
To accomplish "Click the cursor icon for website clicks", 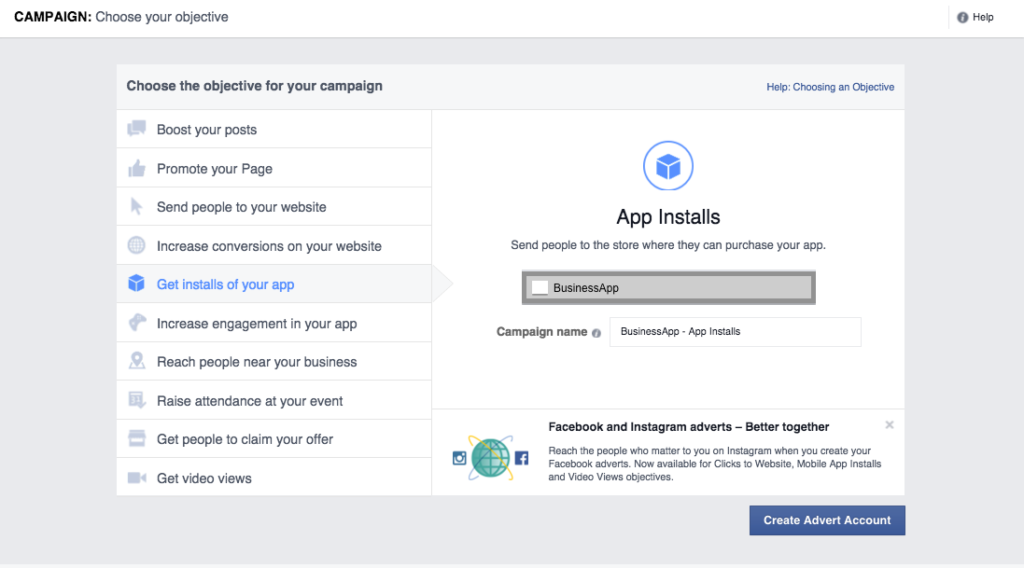I will pos(137,207).
